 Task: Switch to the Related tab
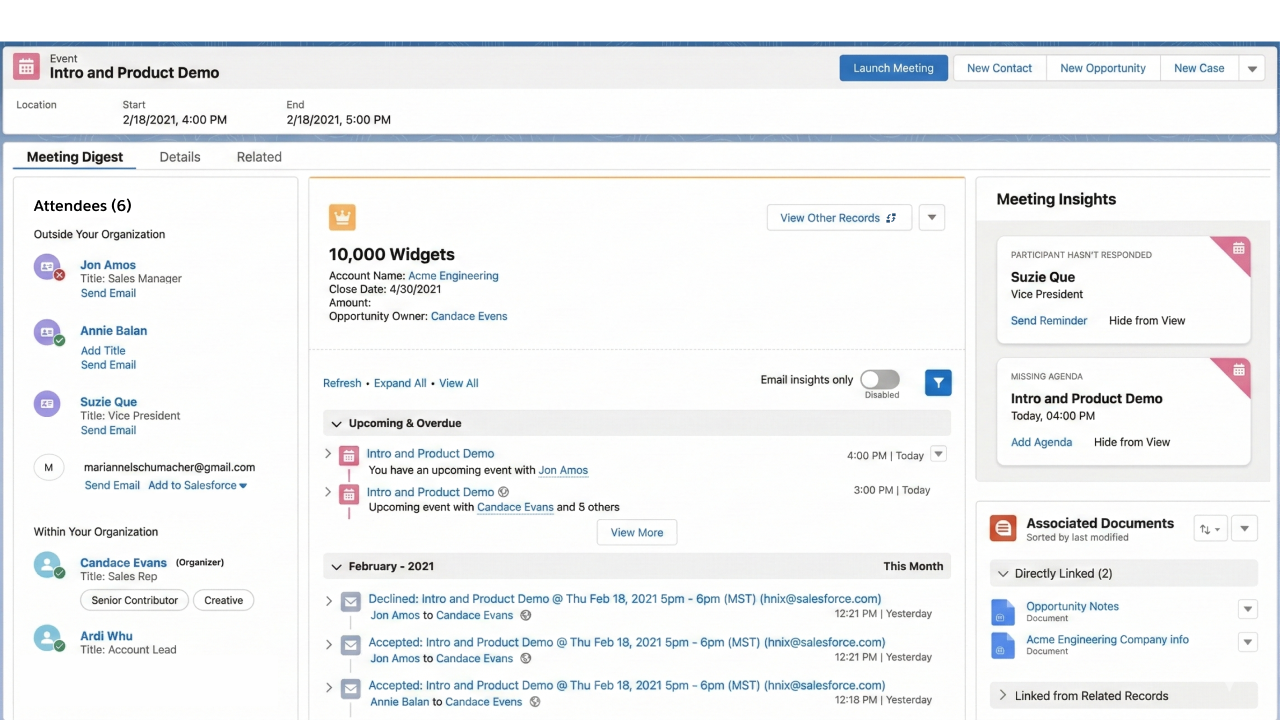pyautogui.click(x=259, y=157)
